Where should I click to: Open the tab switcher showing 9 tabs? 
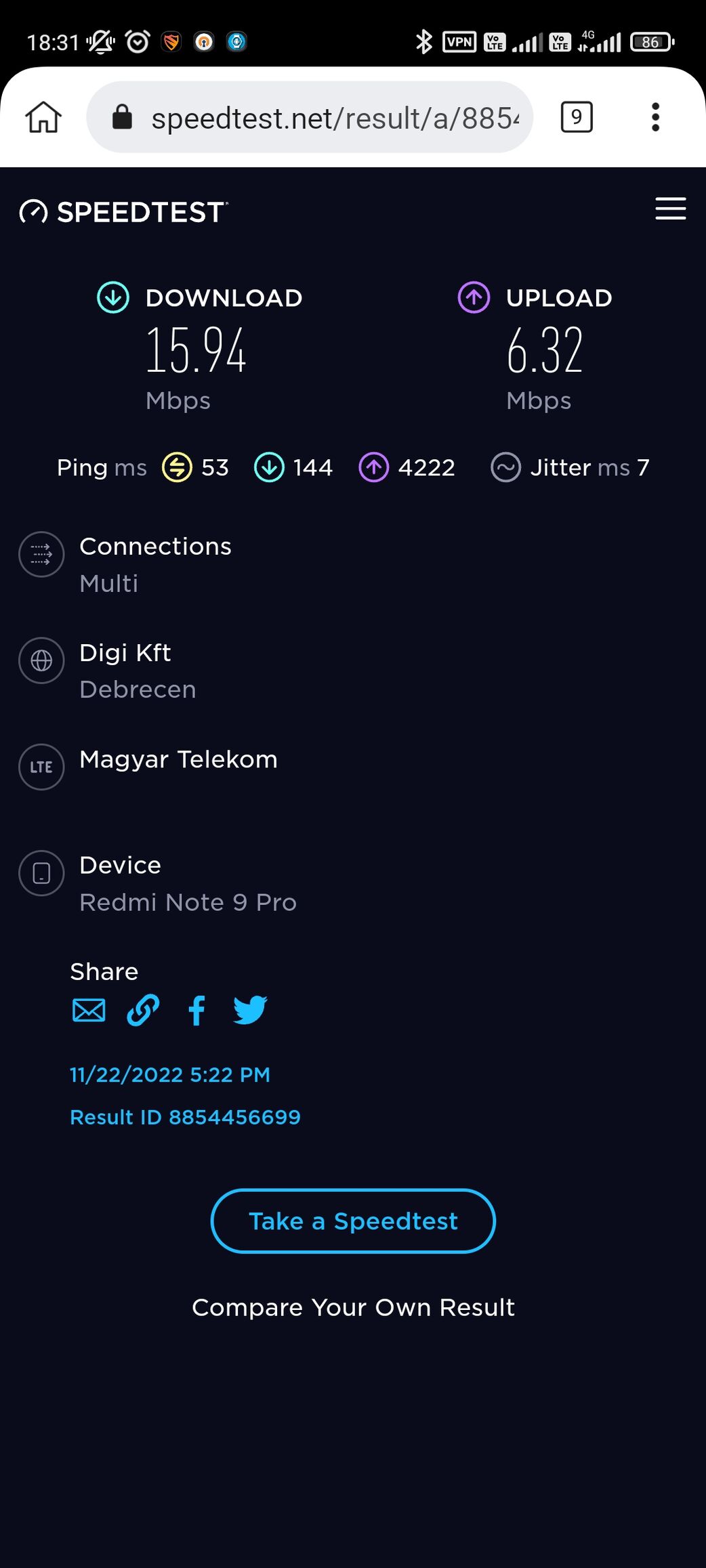[x=577, y=117]
